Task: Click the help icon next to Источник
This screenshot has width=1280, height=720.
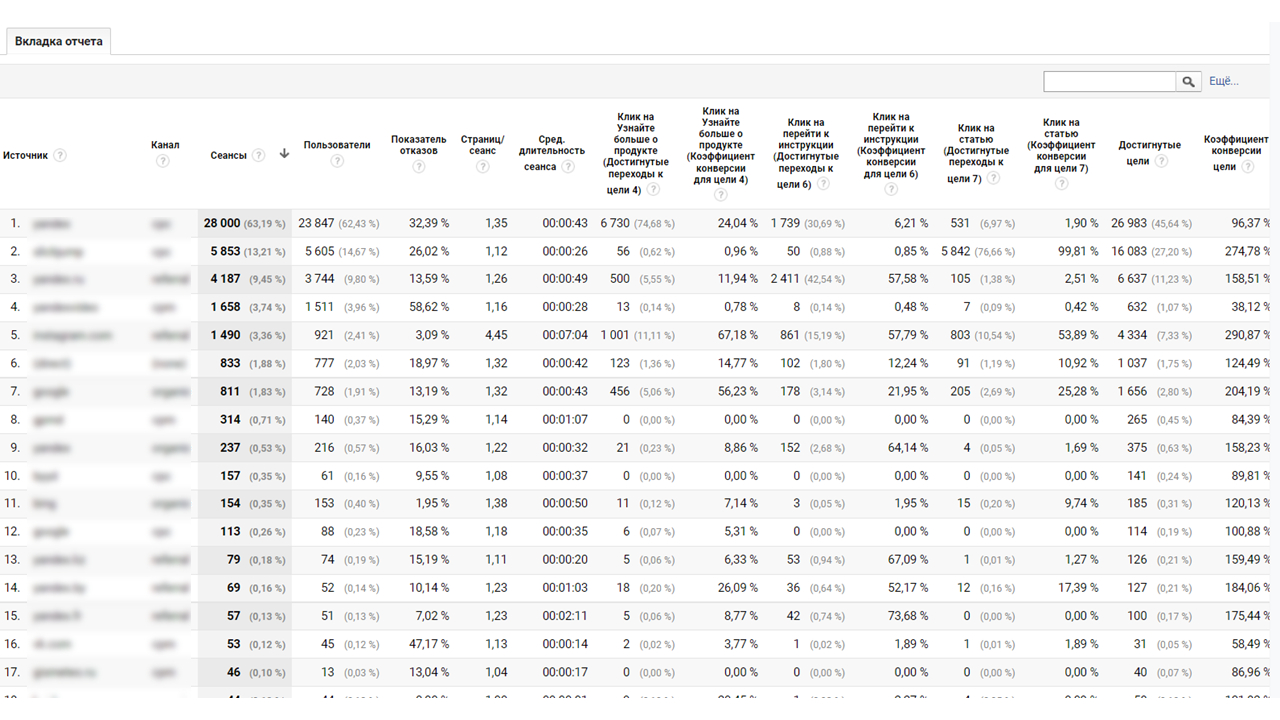Action: (60, 156)
